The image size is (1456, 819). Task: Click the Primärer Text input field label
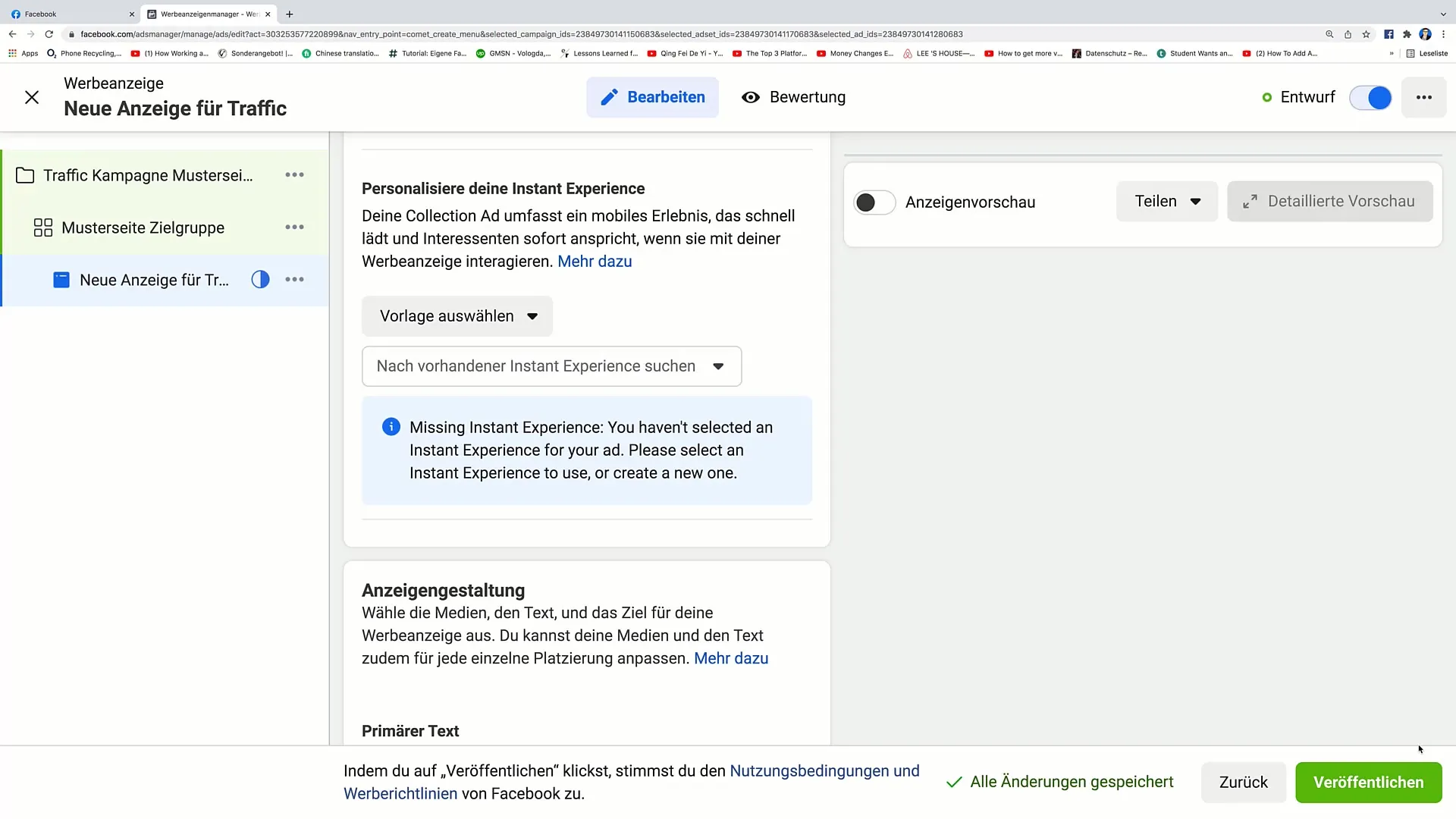tap(411, 730)
